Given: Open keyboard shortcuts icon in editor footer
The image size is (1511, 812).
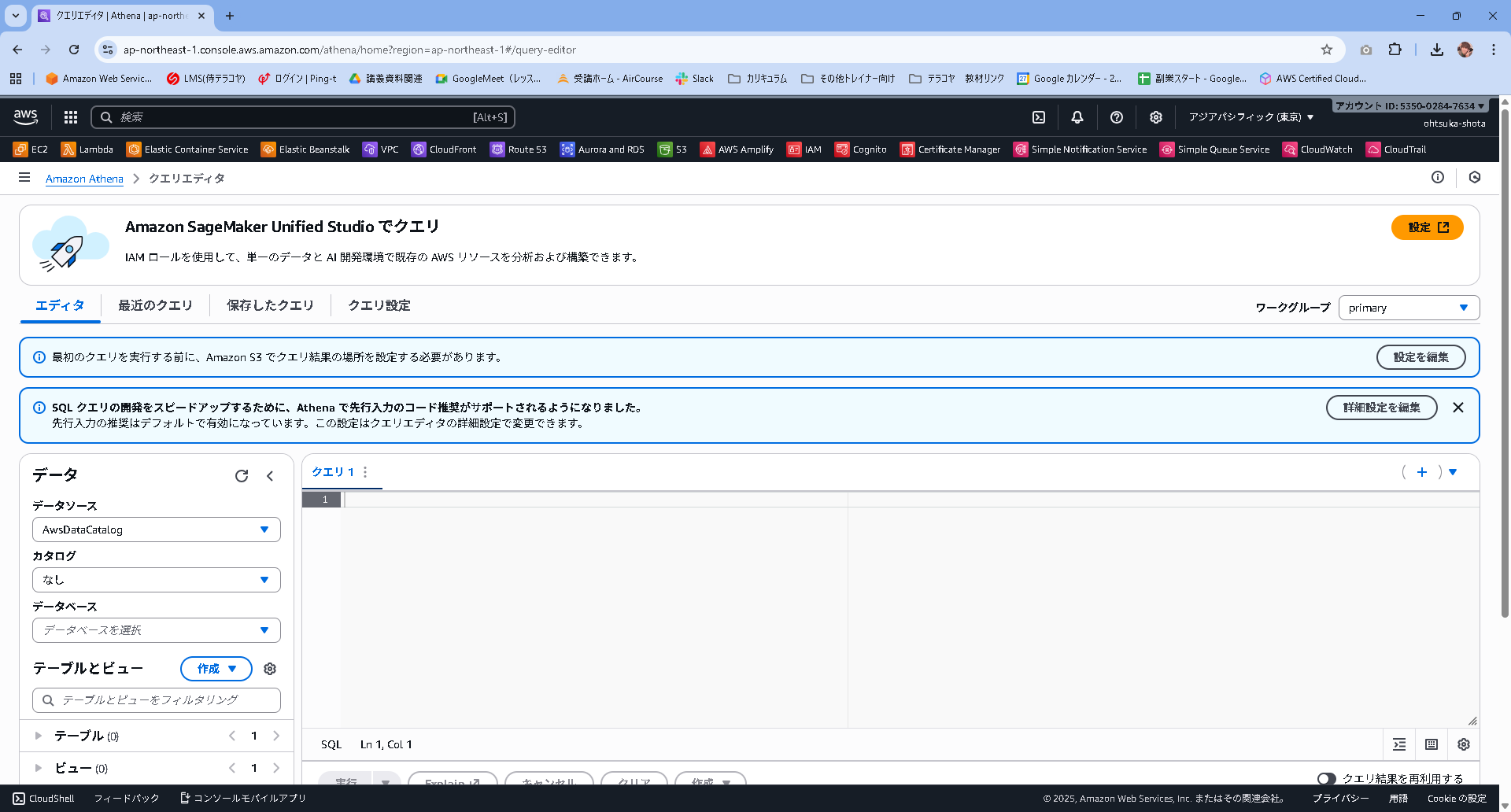Looking at the screenshot, I should point(1432,744).
